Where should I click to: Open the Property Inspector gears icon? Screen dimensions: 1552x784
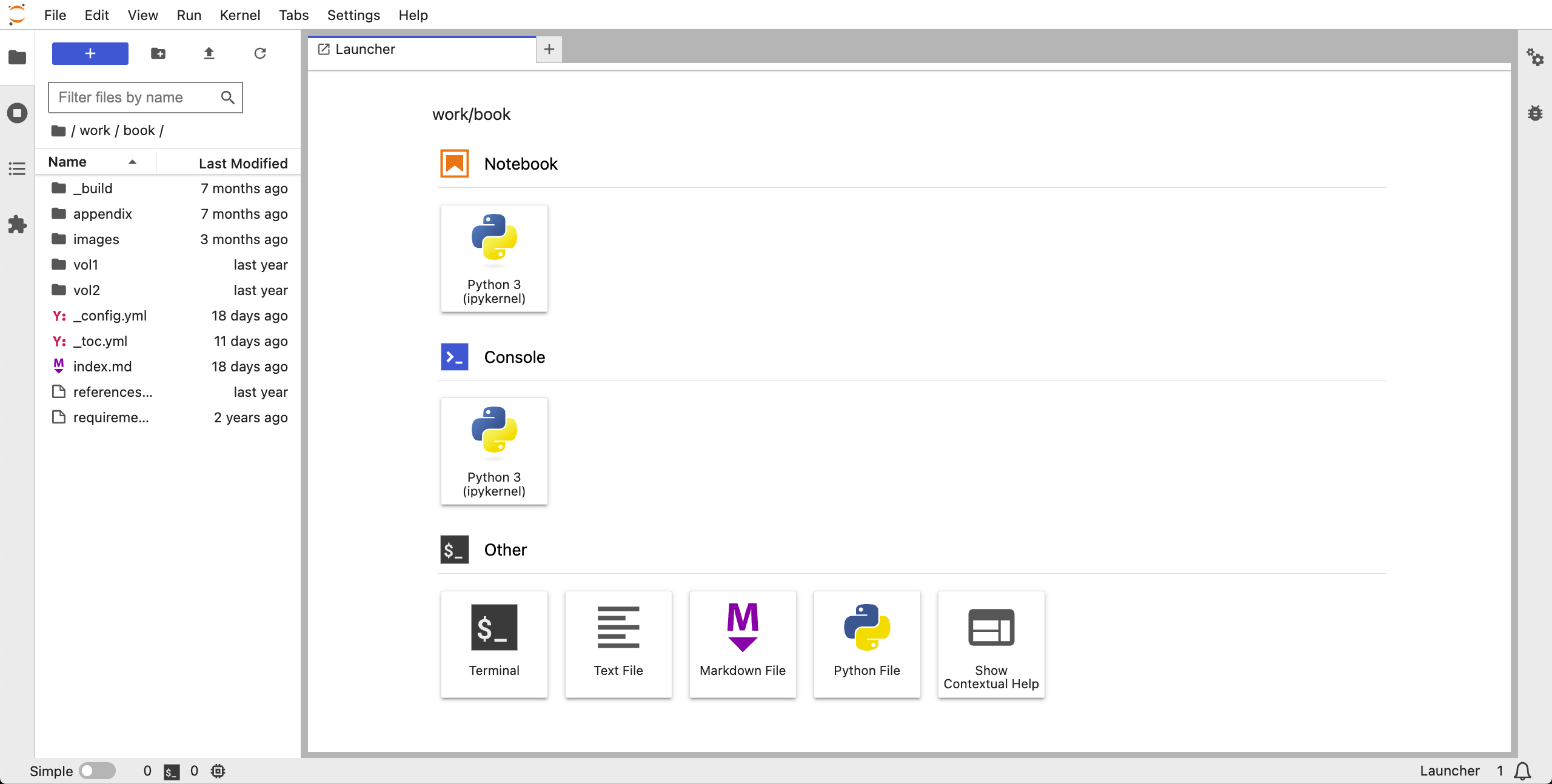[1535, 58]
